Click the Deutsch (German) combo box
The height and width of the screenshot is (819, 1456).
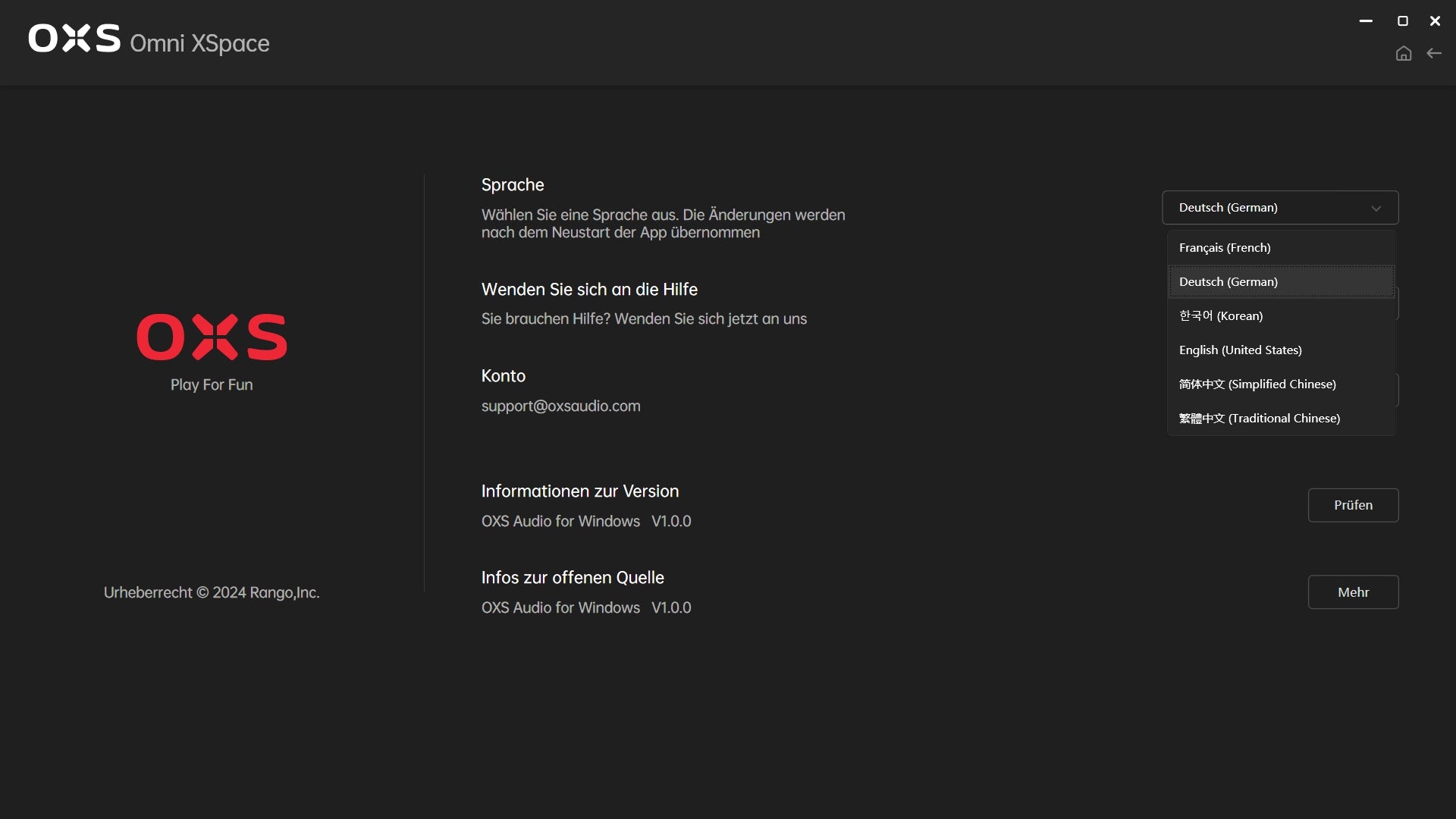click(x=1259, y=208)
